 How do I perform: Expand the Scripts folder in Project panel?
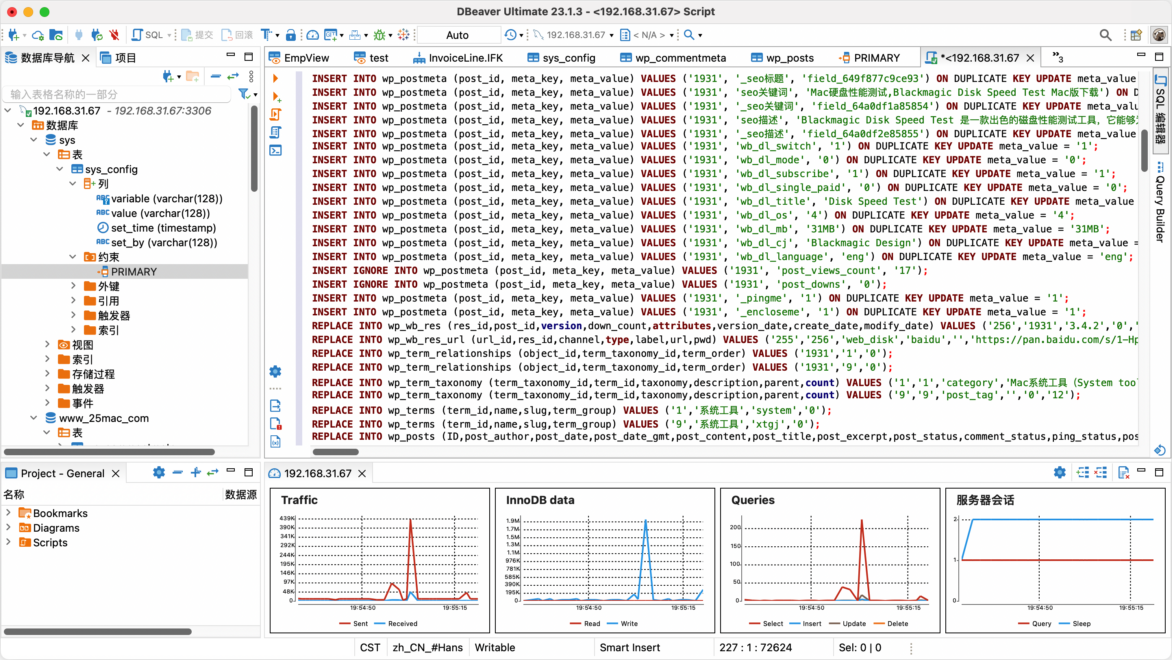pos(9,543)
